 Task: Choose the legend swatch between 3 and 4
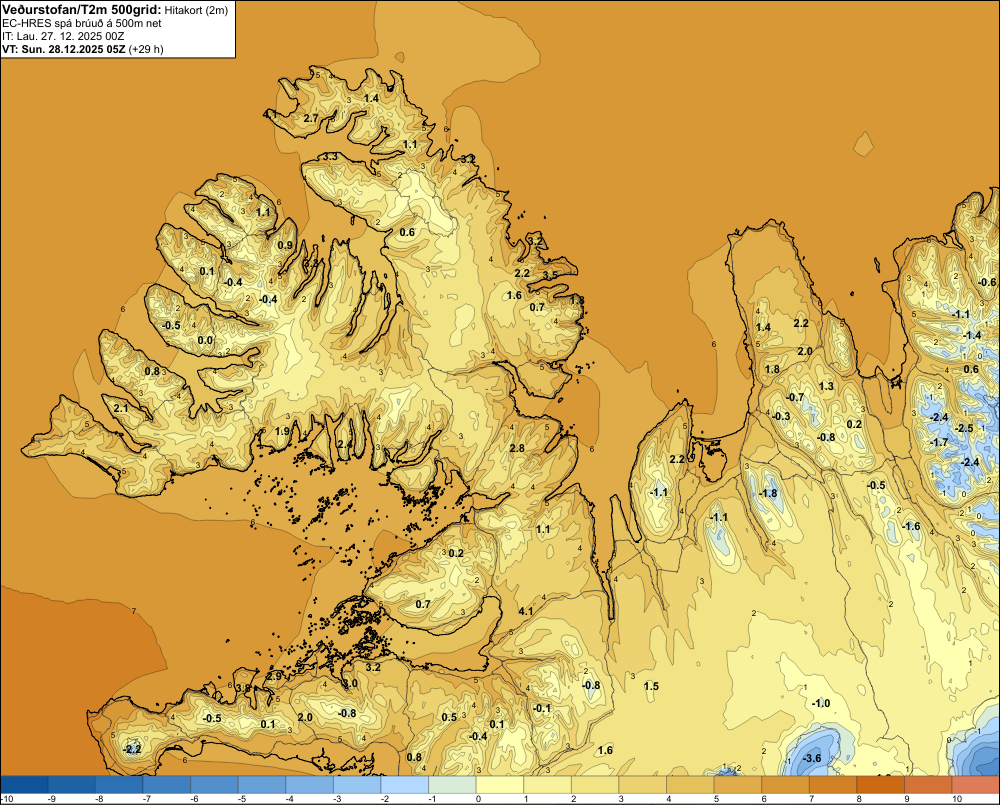tap(643, 785)
